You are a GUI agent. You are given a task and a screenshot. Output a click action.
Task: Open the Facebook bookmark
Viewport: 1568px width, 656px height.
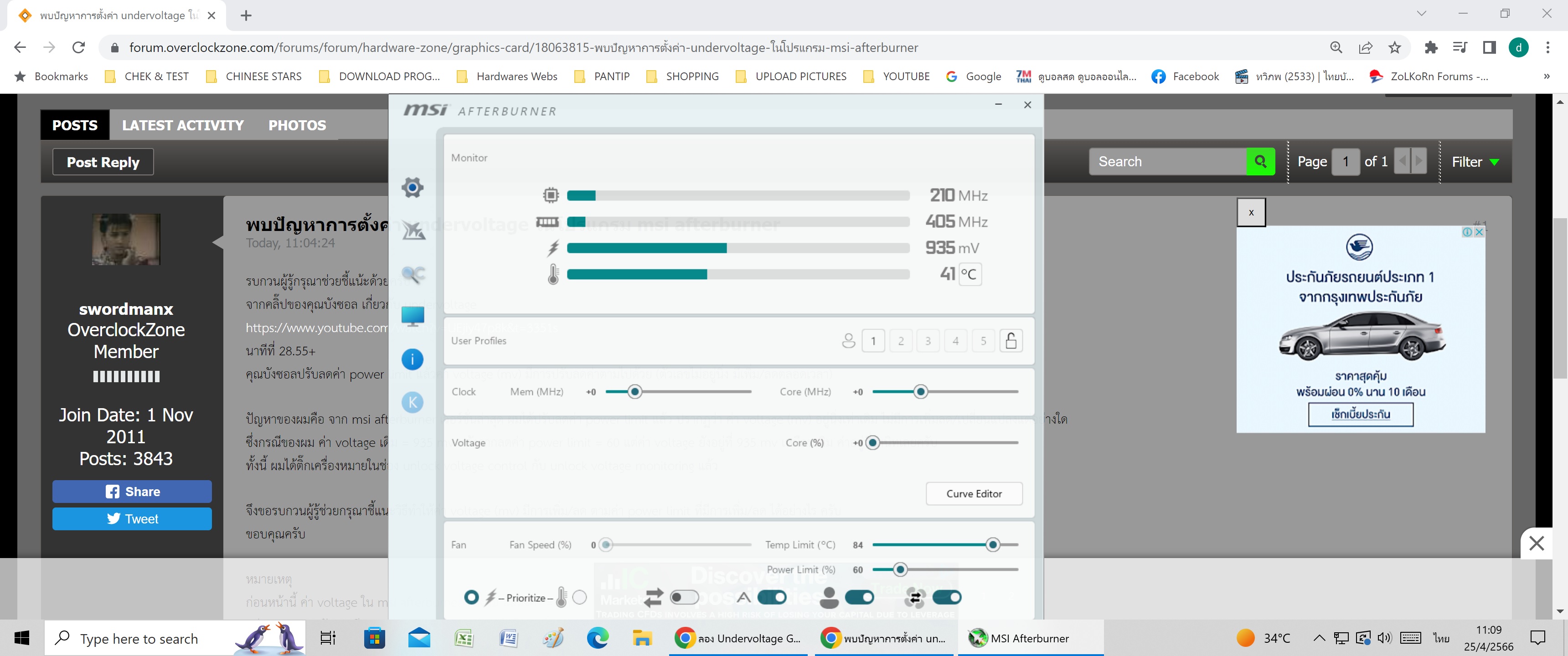point(1185,76)
